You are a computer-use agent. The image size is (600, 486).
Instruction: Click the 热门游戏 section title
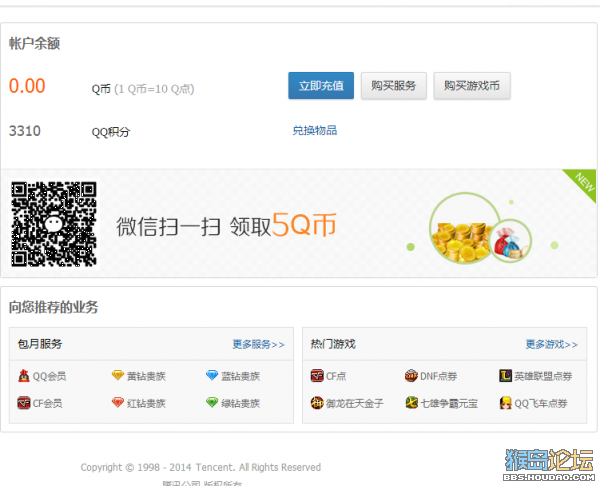tap(333, 344)
